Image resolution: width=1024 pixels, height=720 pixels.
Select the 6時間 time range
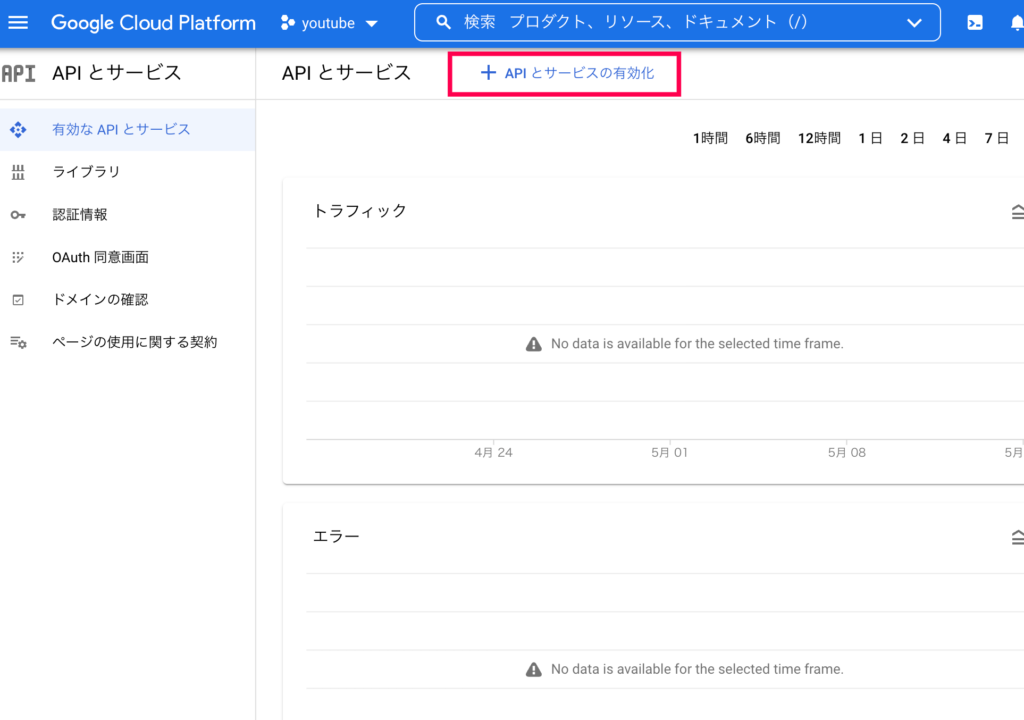click(x=763, y=138)
